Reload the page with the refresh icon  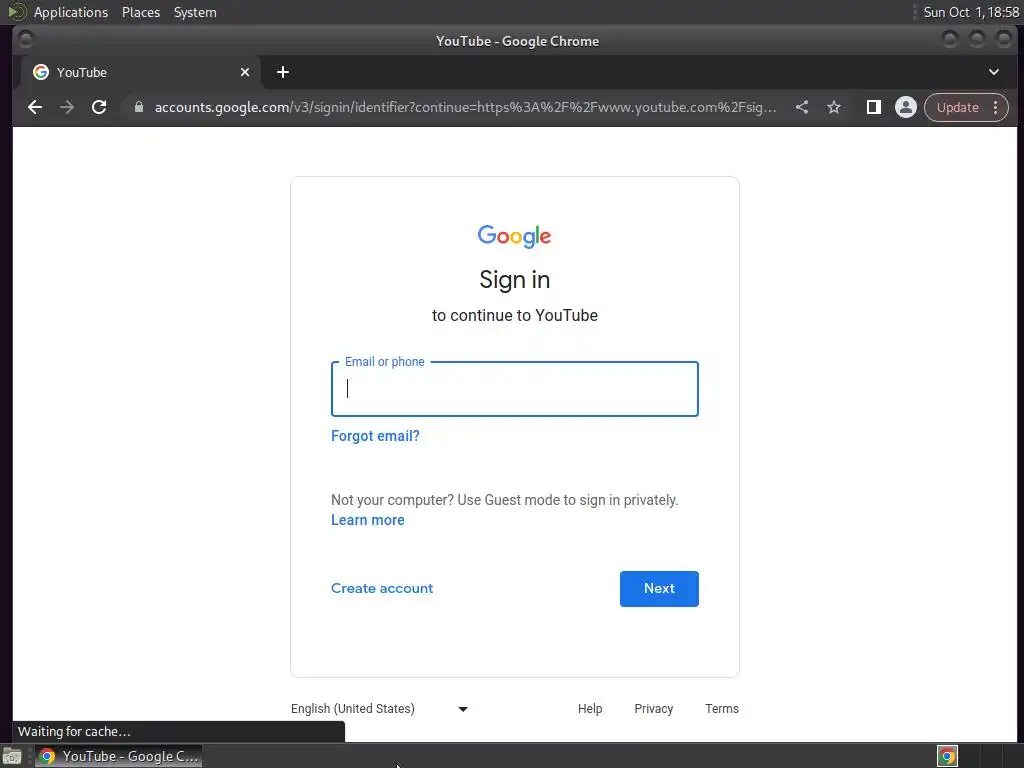coord(99,107)
